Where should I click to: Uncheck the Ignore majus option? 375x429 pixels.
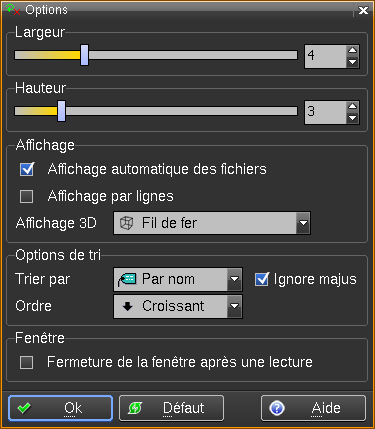[262, 279]
